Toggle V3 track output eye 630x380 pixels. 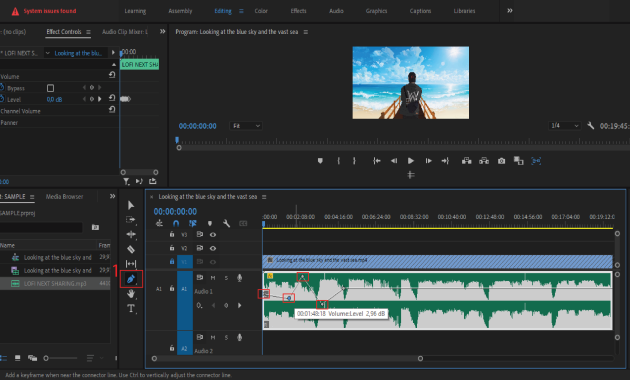pos(213,235)
